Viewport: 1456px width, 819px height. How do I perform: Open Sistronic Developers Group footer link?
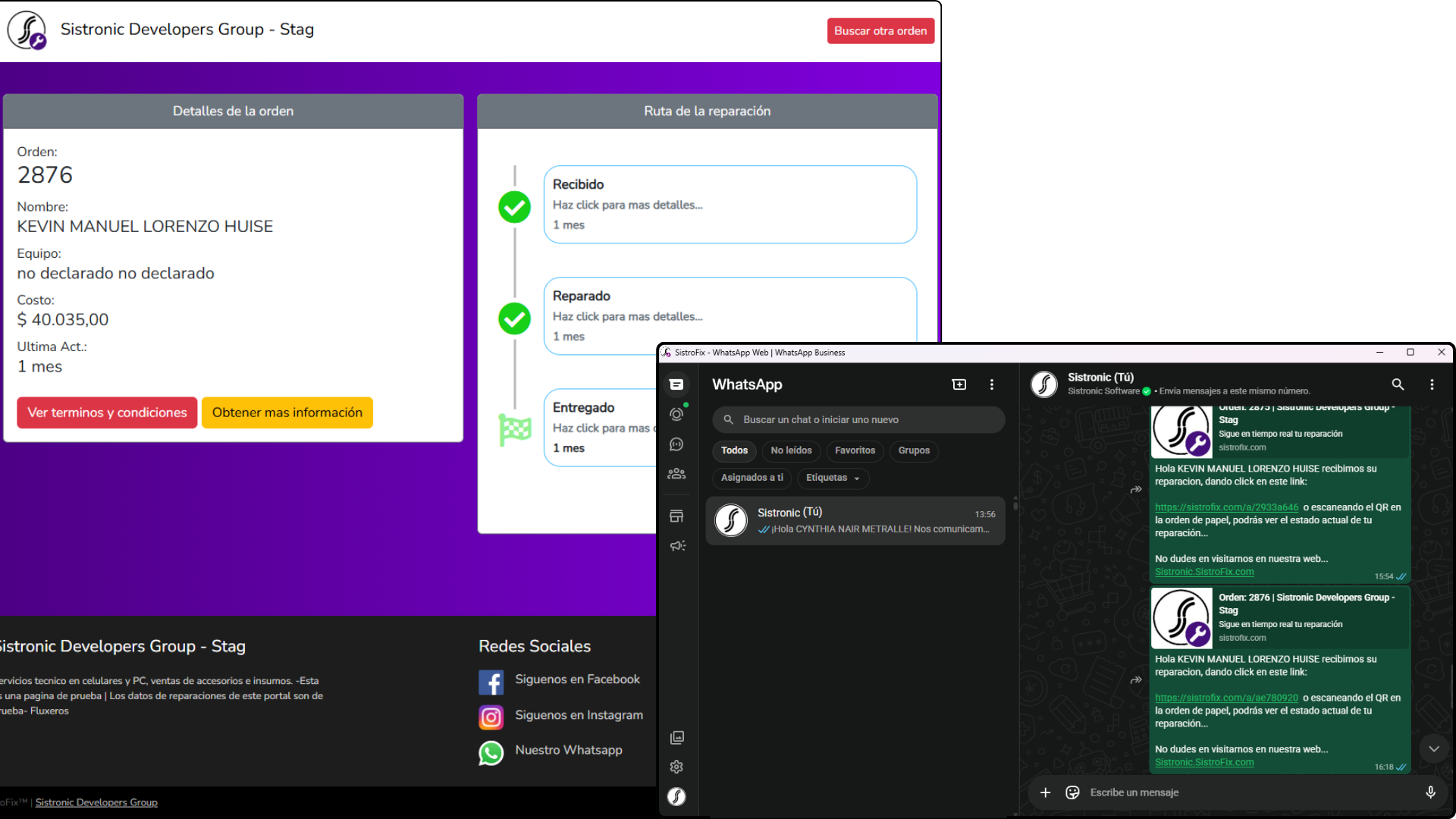(96, 802)
